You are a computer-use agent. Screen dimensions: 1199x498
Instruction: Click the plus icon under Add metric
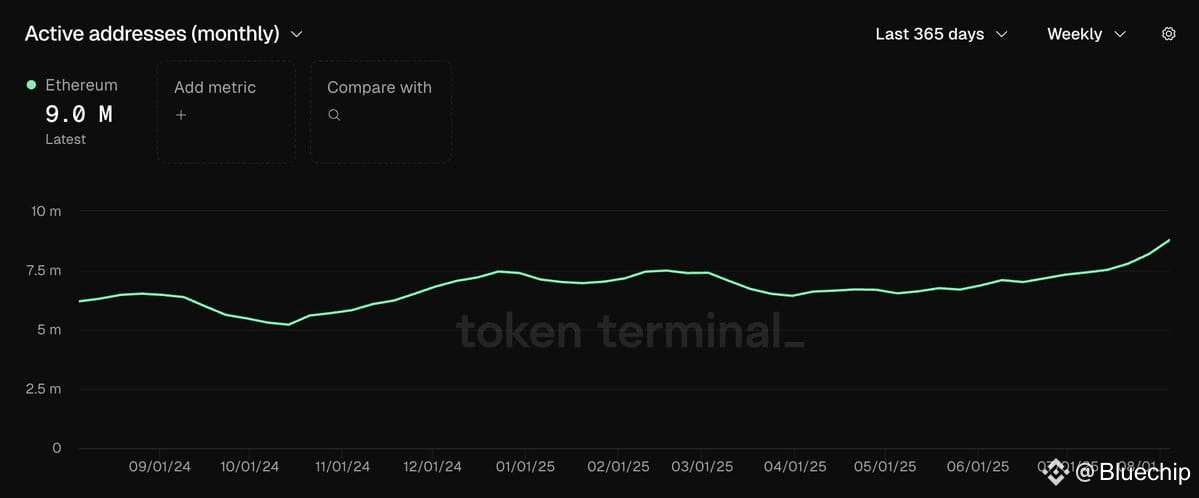point(180,115)
